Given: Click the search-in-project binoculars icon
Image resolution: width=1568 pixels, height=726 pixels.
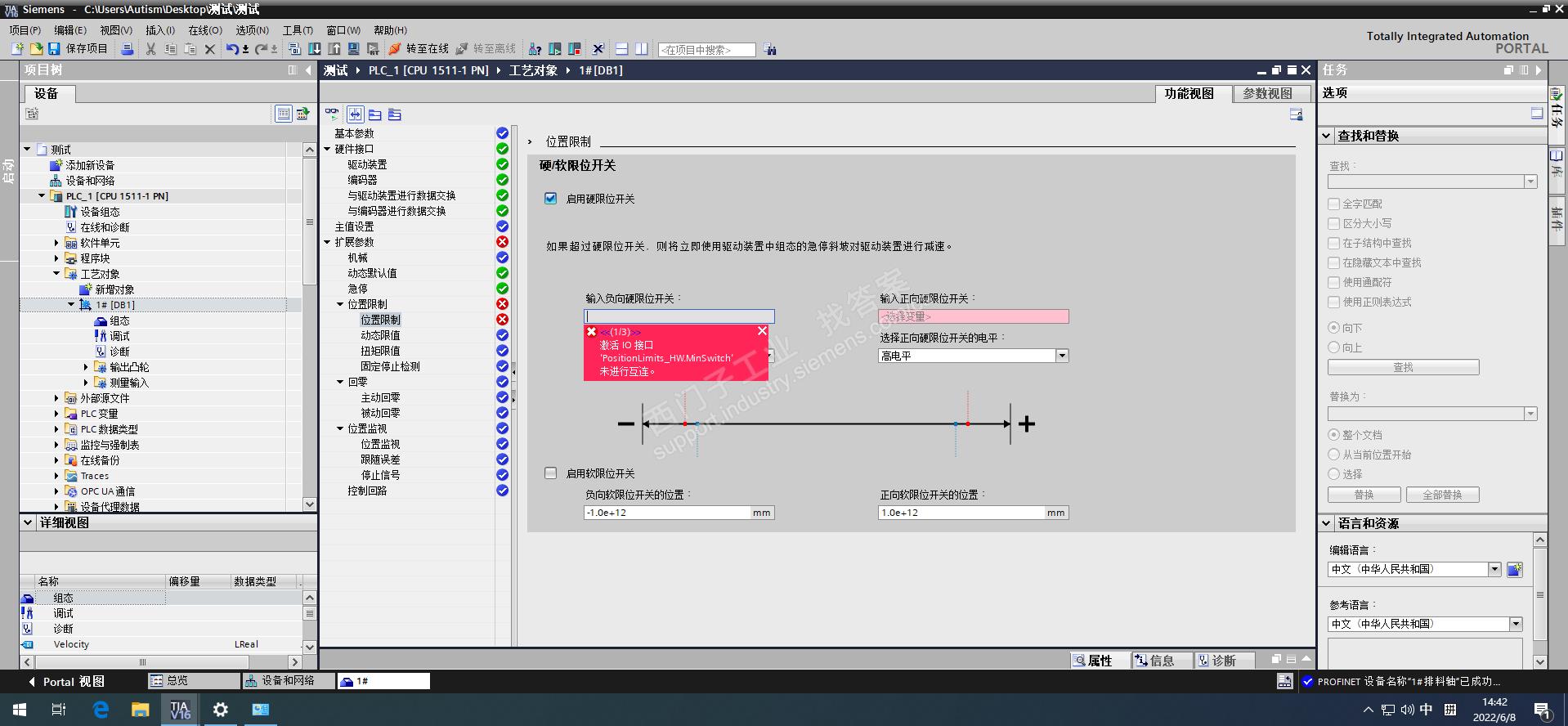Looking at the screenshot, I should click(770, 49).
